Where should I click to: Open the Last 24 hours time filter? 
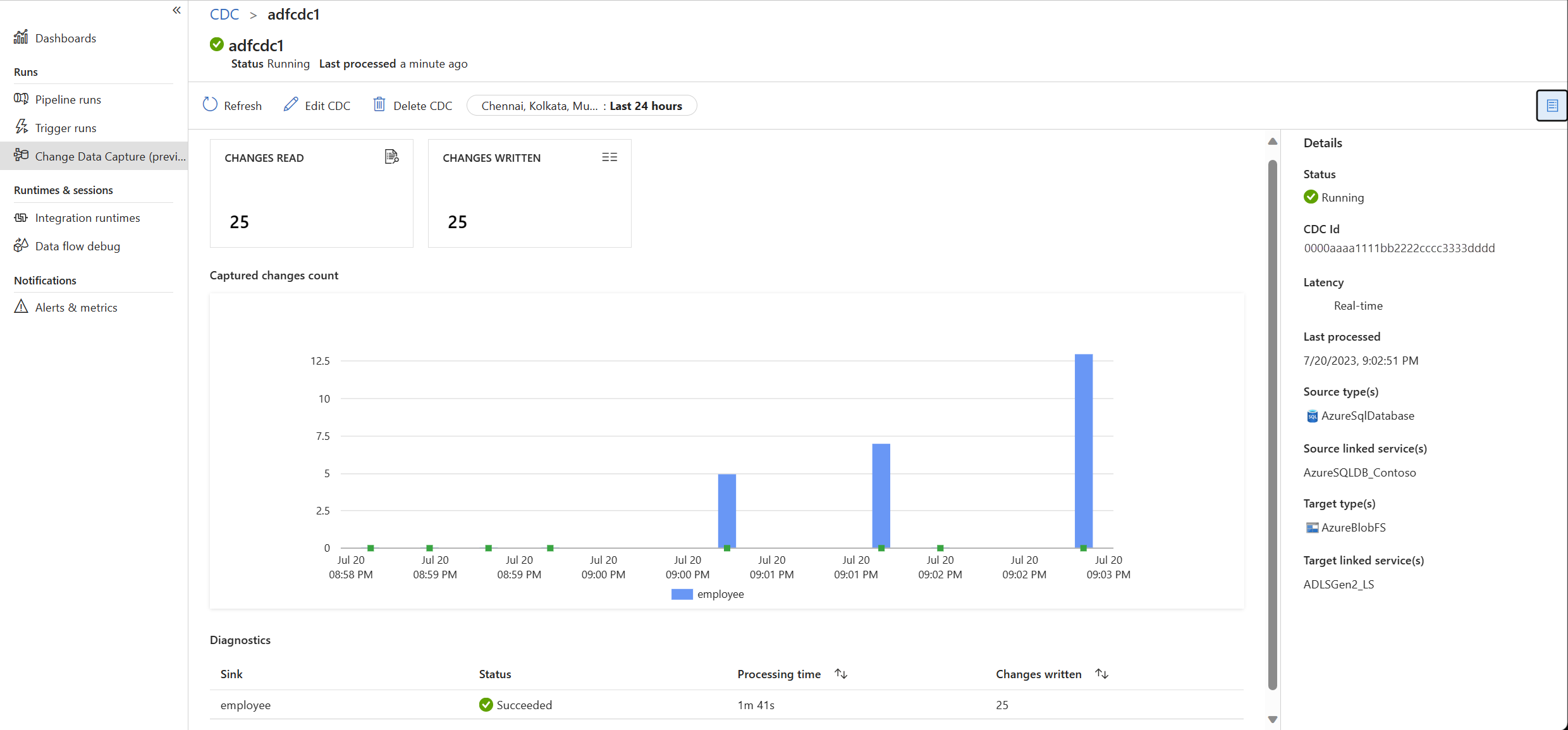581,105
